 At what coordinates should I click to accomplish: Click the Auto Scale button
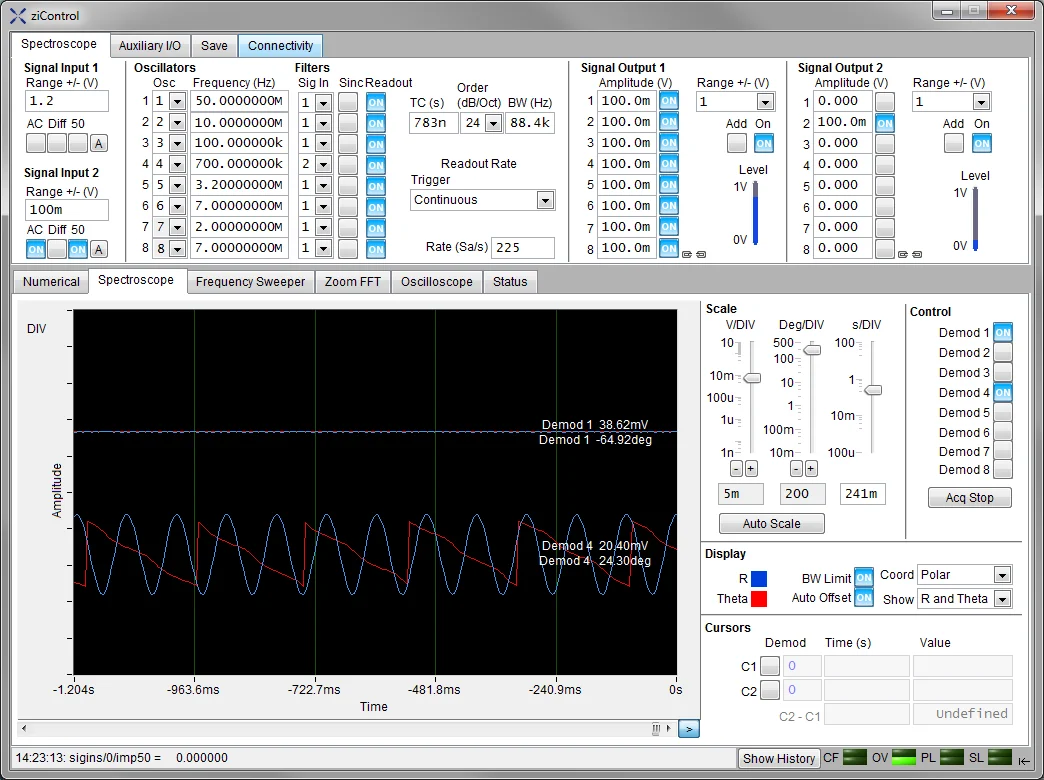pyautogui.click(x=772, y=524)
